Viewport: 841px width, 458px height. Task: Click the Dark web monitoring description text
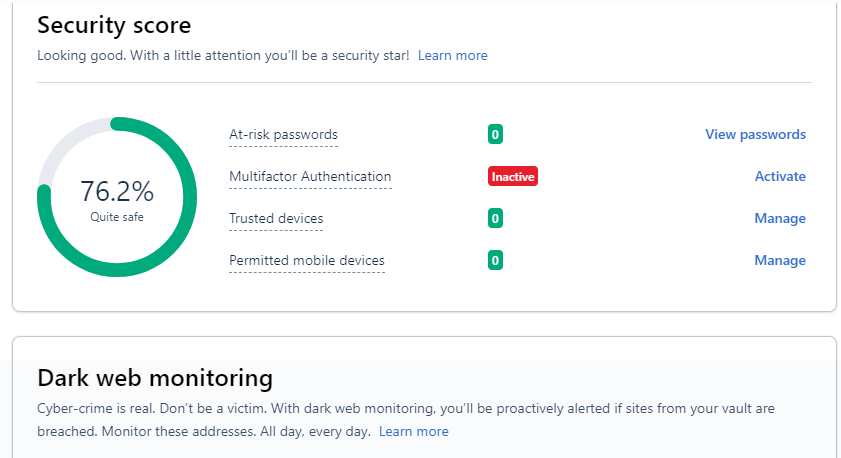[405, 420]
